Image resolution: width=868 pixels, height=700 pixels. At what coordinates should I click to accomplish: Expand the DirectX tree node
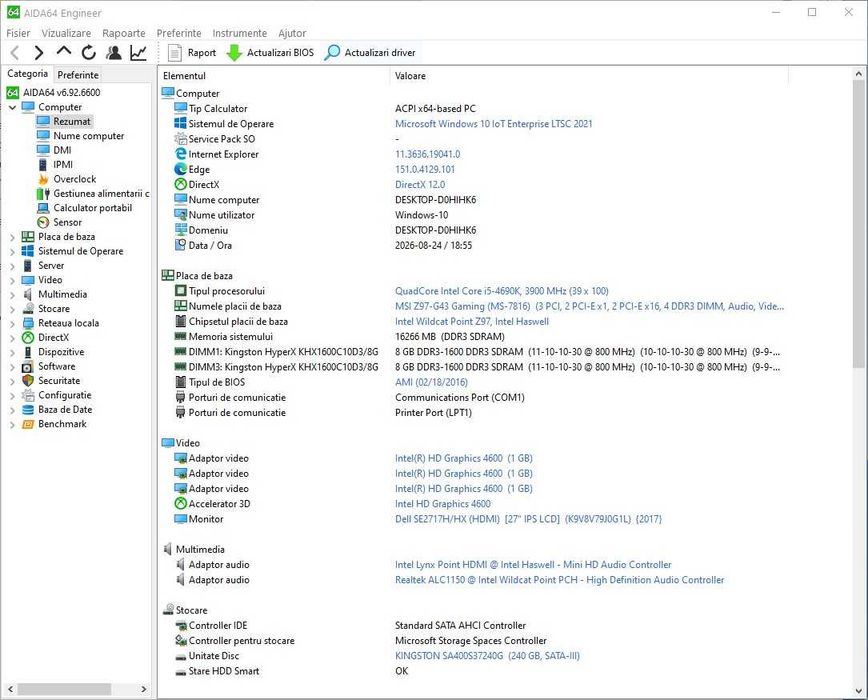coord(12,338)
